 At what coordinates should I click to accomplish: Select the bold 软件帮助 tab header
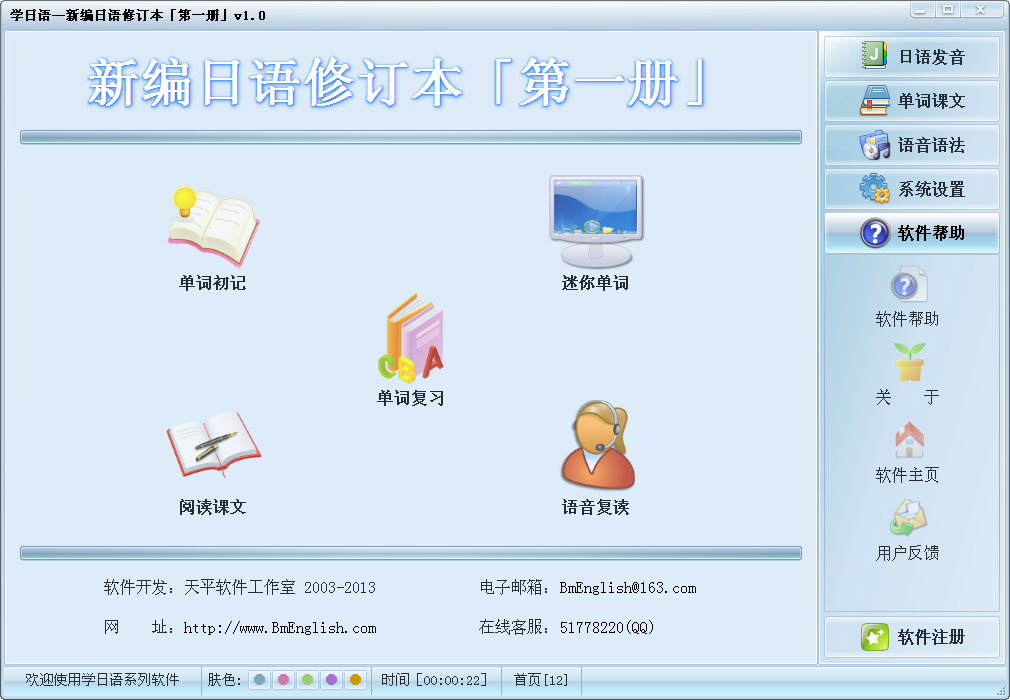[x=911, y=232]
